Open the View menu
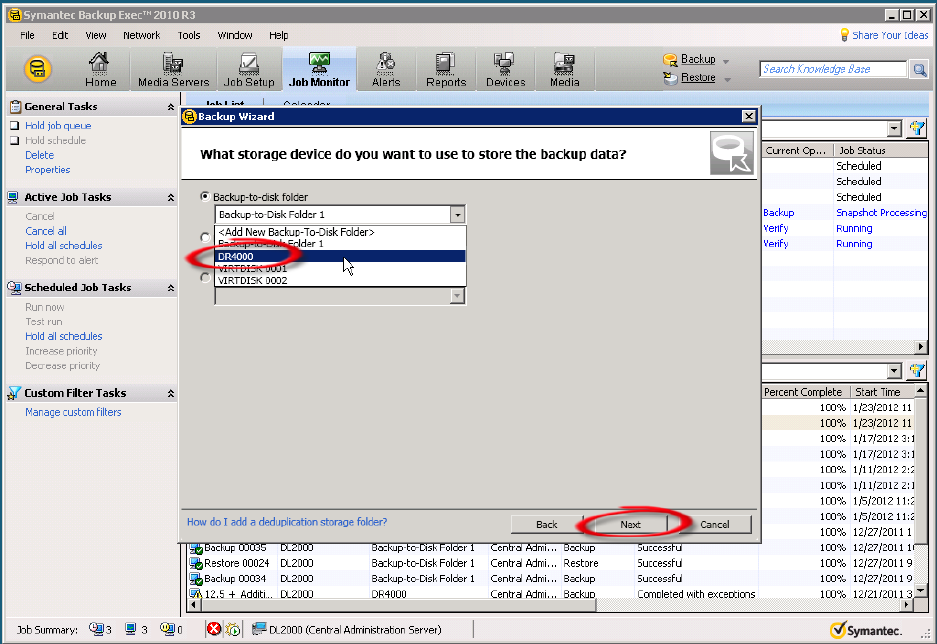 coord(96,35)
